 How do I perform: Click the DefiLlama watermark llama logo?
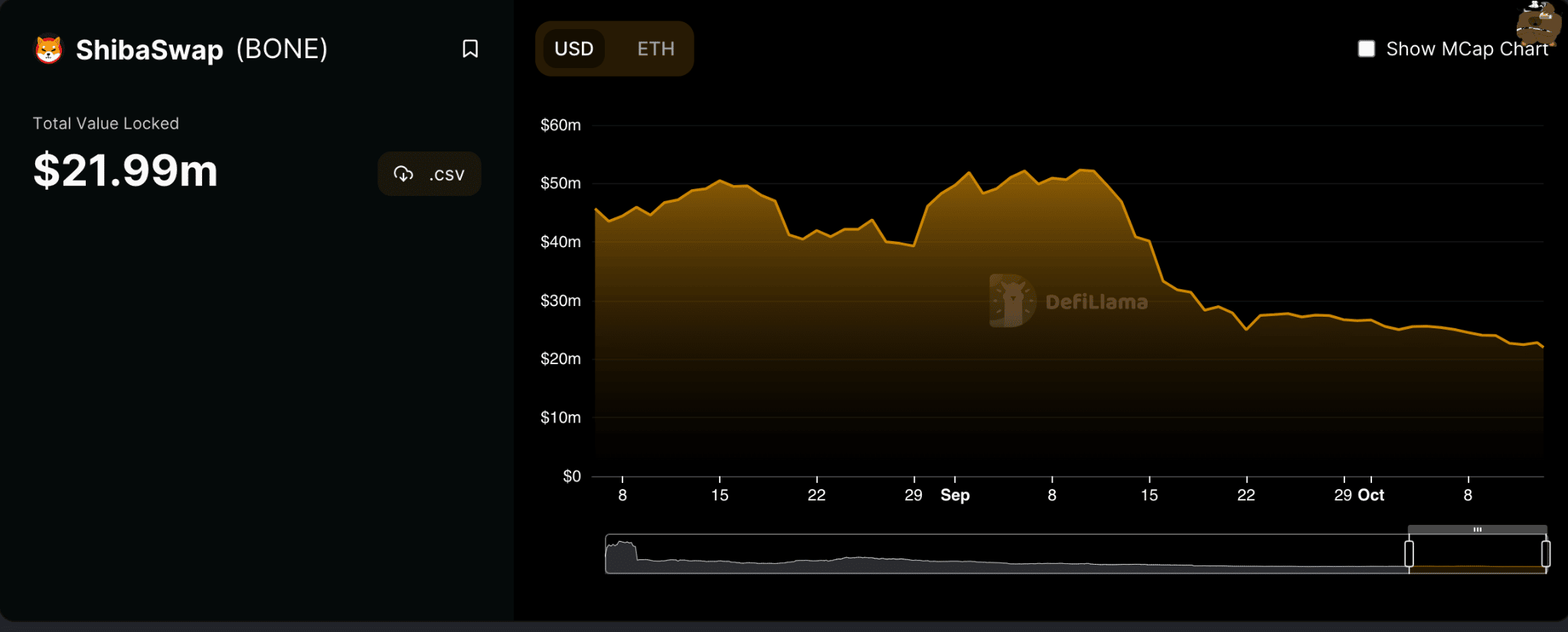point(1012,301)
